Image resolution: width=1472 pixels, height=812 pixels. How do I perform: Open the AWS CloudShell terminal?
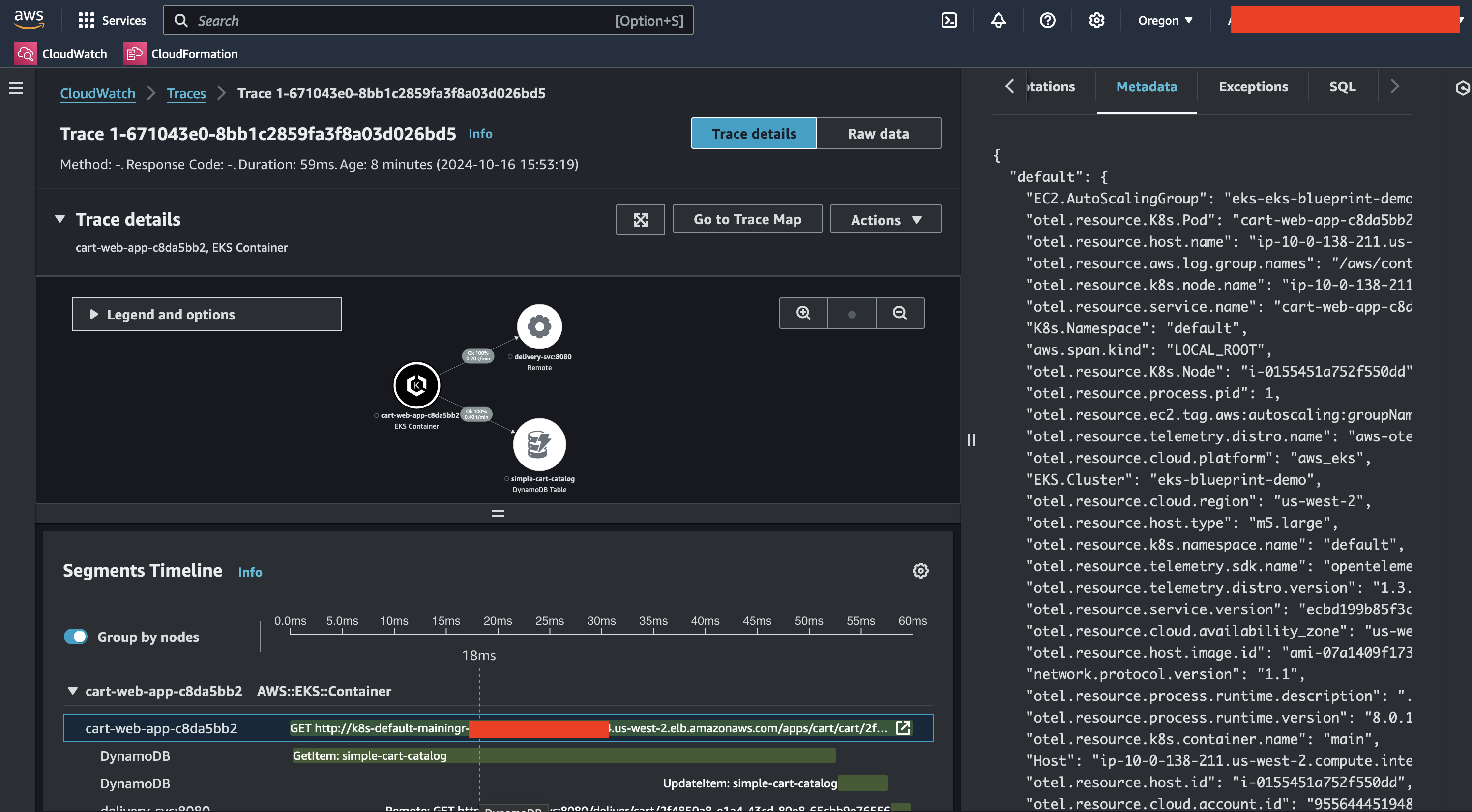click(x=949, y=20)
